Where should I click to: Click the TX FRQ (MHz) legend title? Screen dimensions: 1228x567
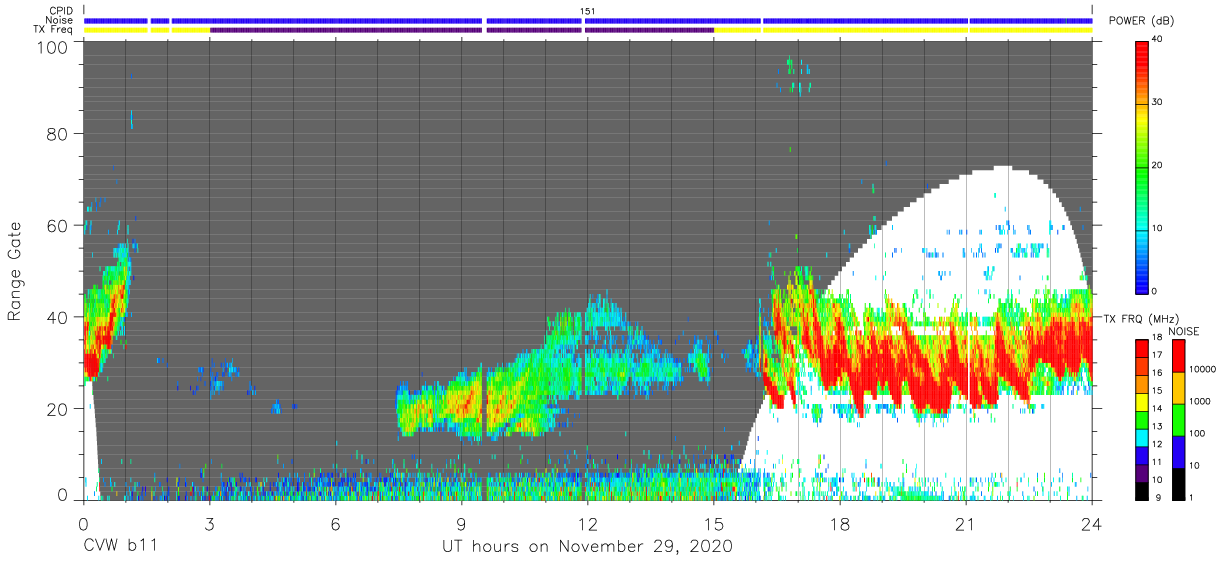click(x=1142, y=318)
